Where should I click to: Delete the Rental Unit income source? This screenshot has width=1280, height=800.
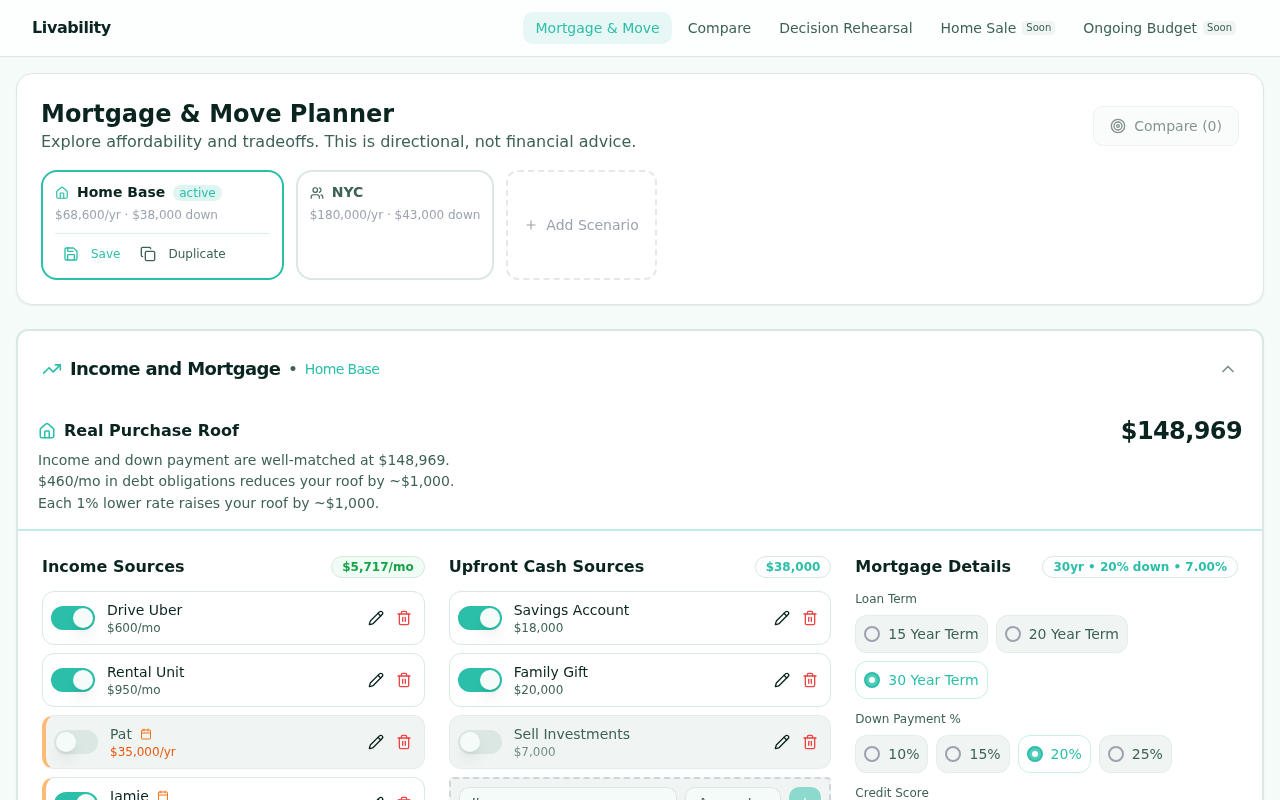coord(404,680)
